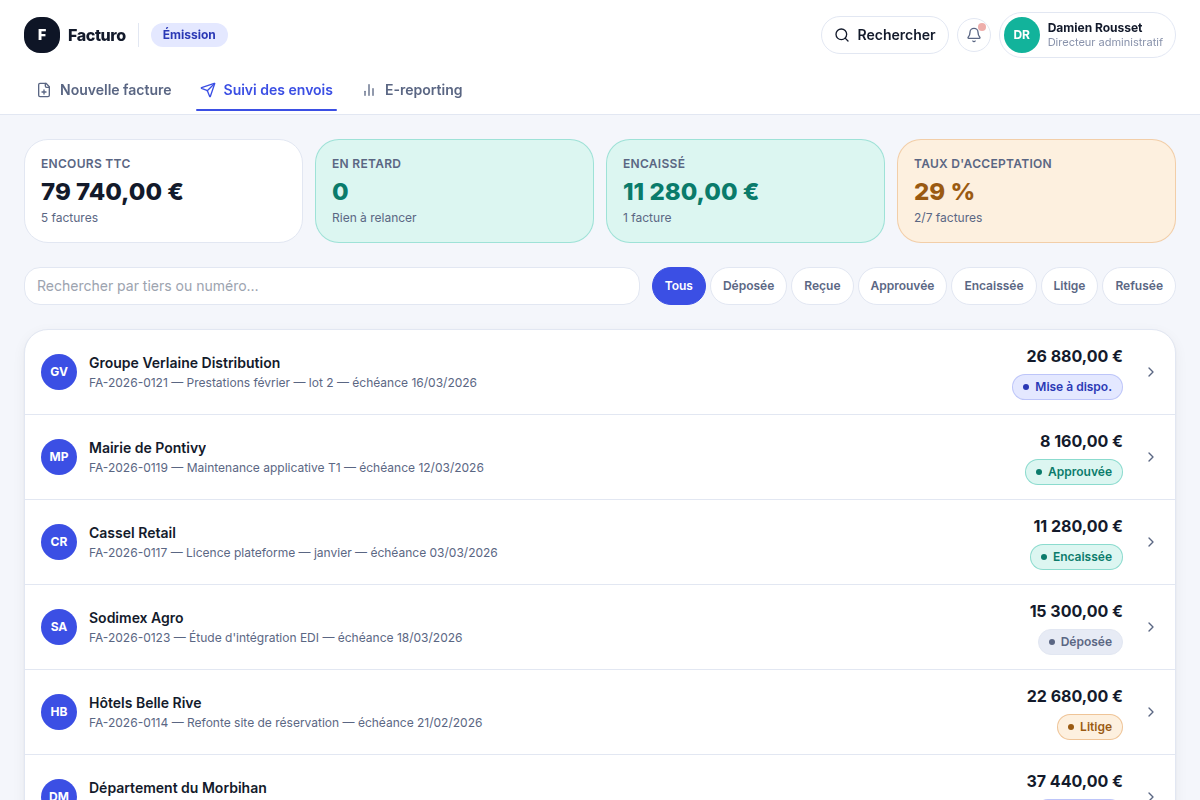Screen dimensions: 1200x800
Task: Click the MP avatar of Mairie de Pontivy
Action: 59,457
